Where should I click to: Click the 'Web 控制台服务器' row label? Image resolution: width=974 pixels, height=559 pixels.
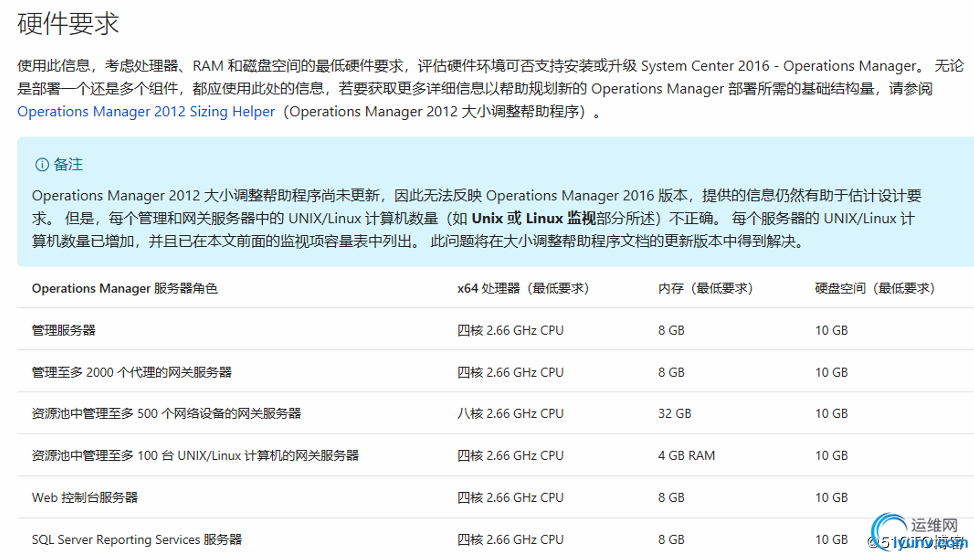[x=85, y=498]
